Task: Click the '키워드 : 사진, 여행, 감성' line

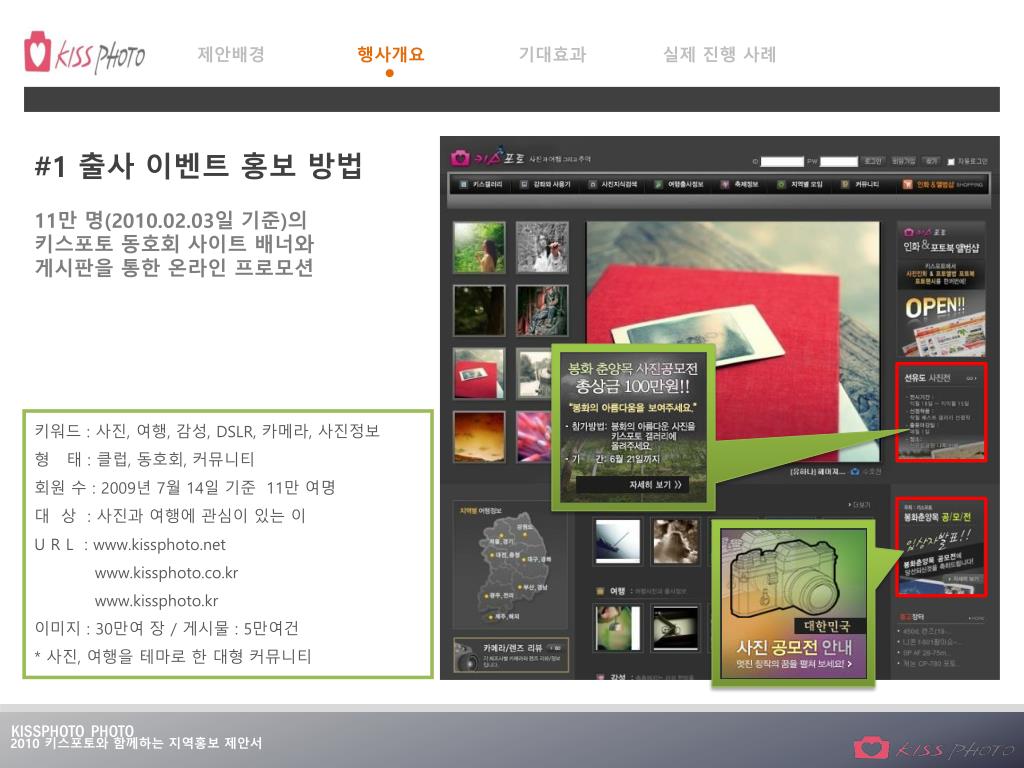Action: pos(207,431)
